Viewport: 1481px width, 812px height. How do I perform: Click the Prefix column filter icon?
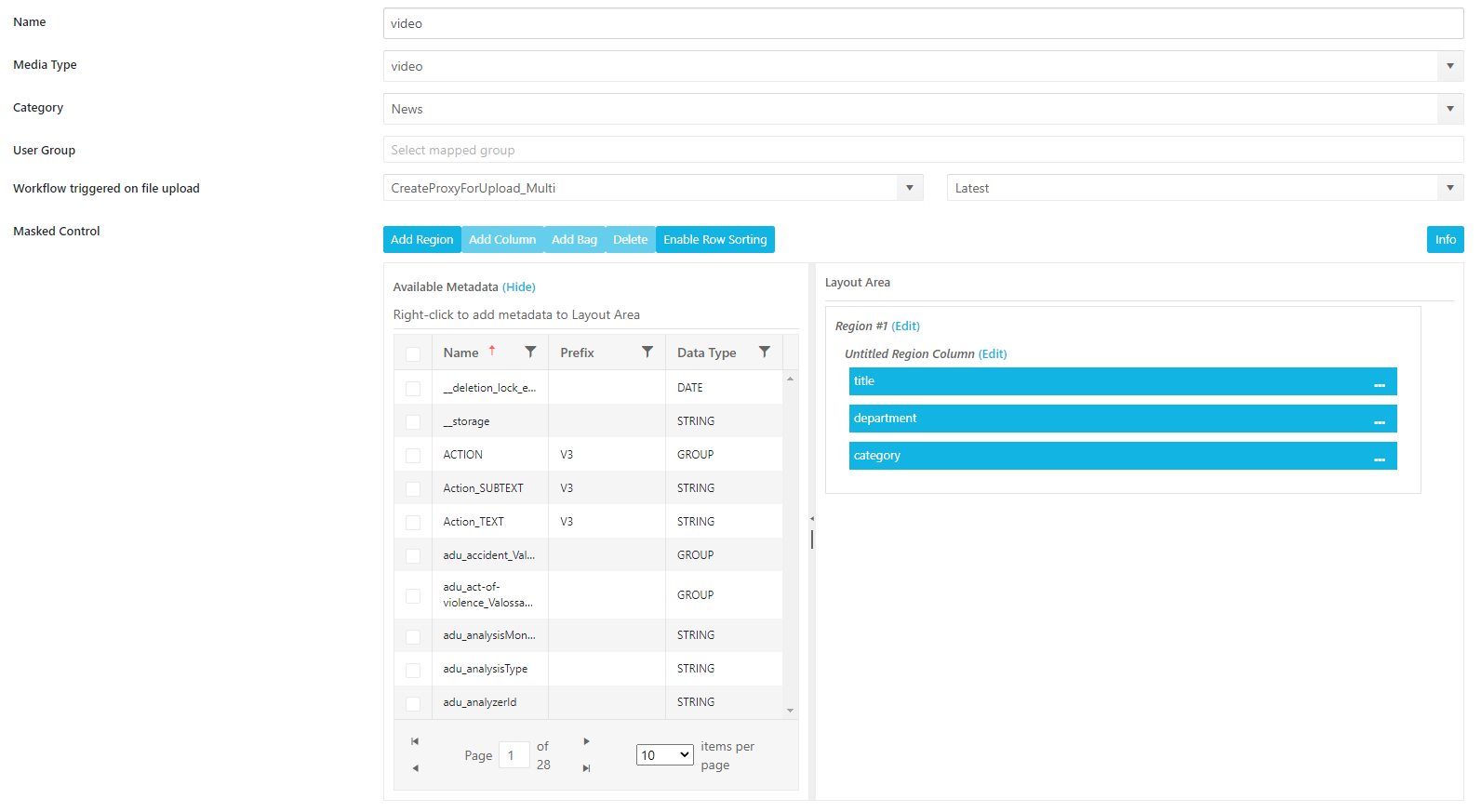click(x=647, y=353)
